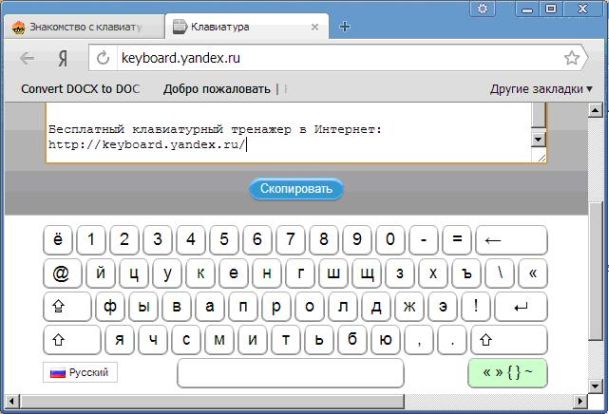The image size is (609, 414).
Task: Tap the о key
Action: [x=309, y=307]
